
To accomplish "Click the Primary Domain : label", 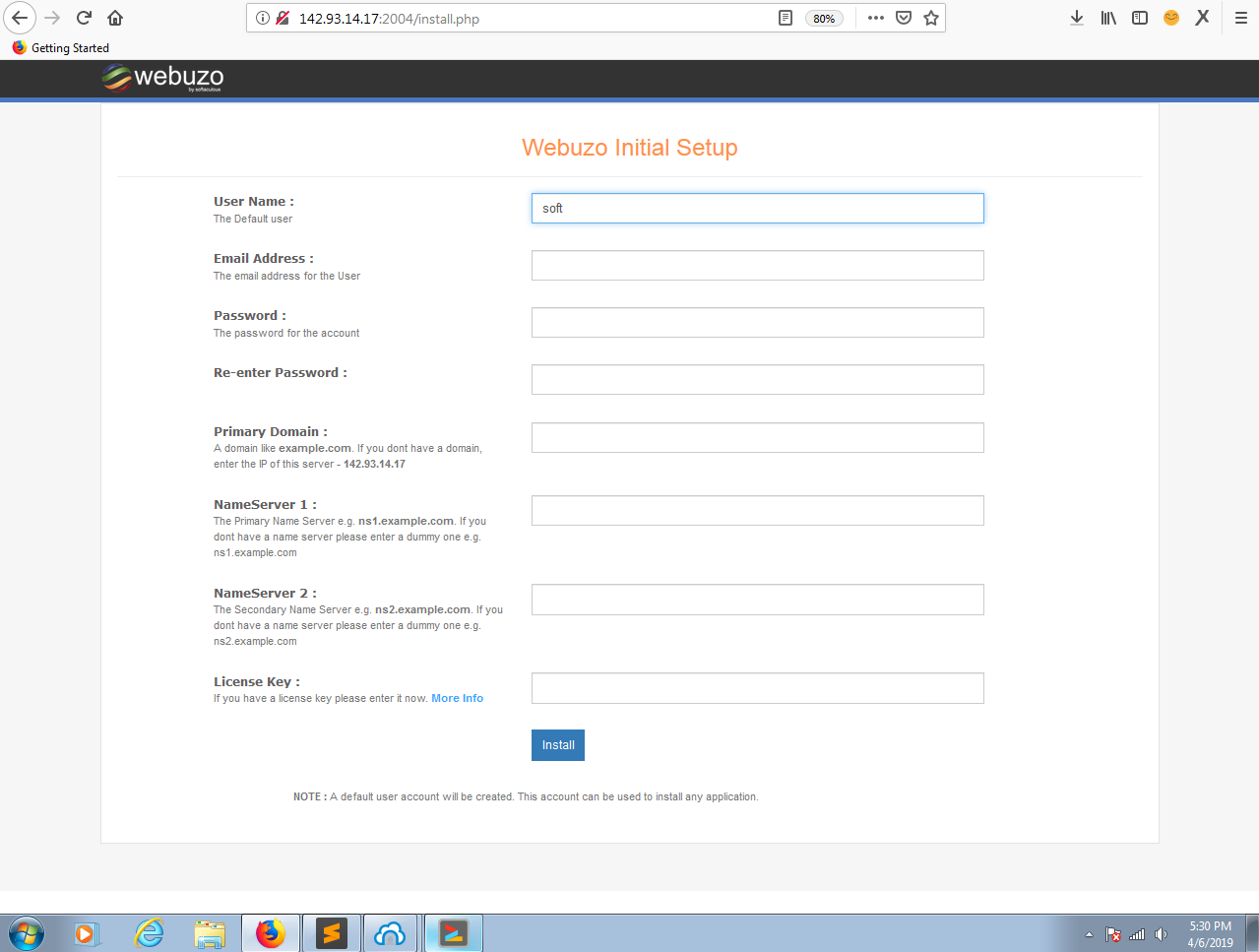I will [271, 431].
